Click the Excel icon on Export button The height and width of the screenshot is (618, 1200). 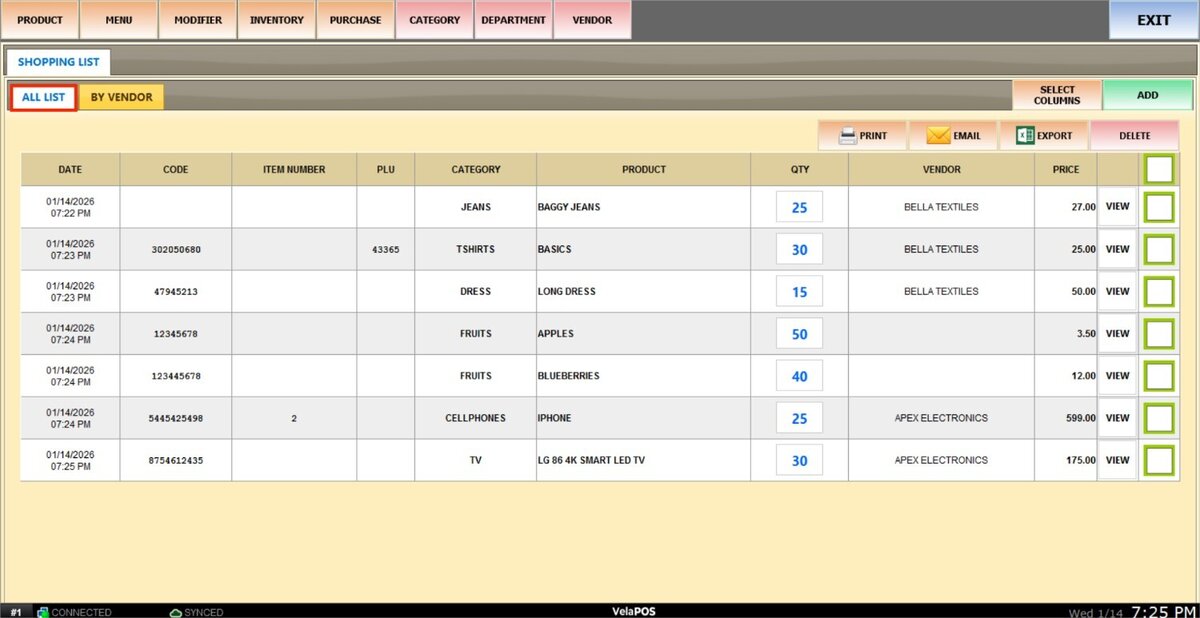click(1024, 135)
